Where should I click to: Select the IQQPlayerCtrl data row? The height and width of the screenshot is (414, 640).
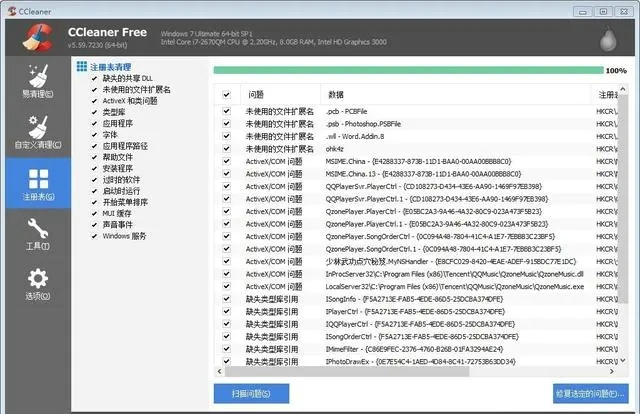416,324
